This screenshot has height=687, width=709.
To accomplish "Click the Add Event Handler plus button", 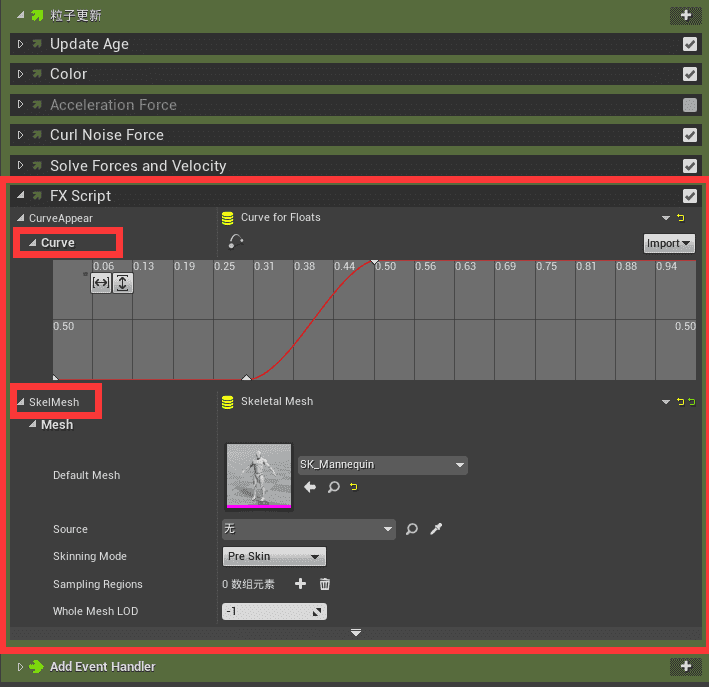I will coord(685,666).
